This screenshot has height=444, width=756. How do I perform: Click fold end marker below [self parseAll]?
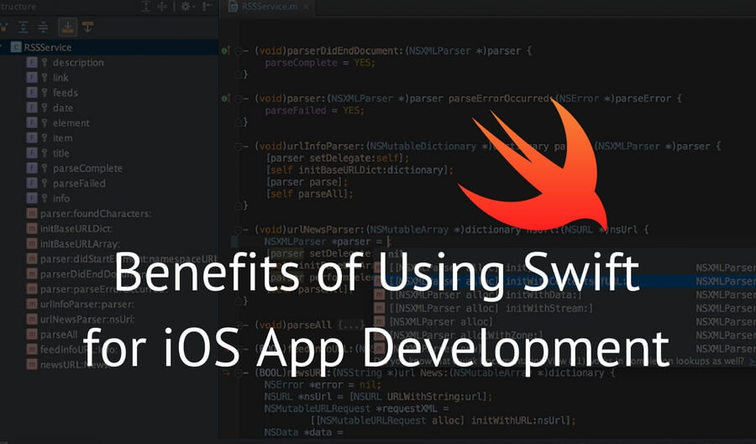click(x=238, y=206)
